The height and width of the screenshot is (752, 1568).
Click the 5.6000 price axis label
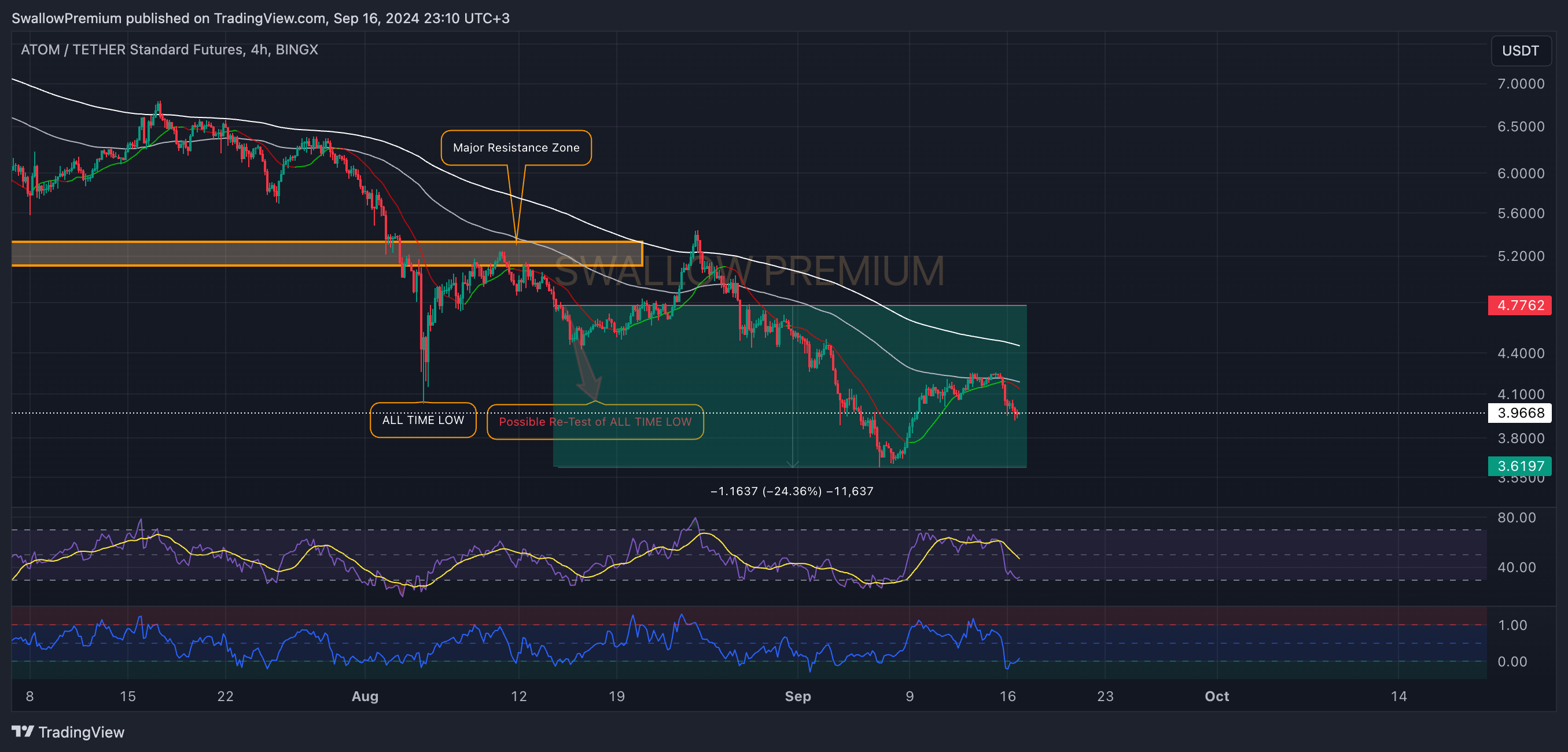pos(1521,213)
